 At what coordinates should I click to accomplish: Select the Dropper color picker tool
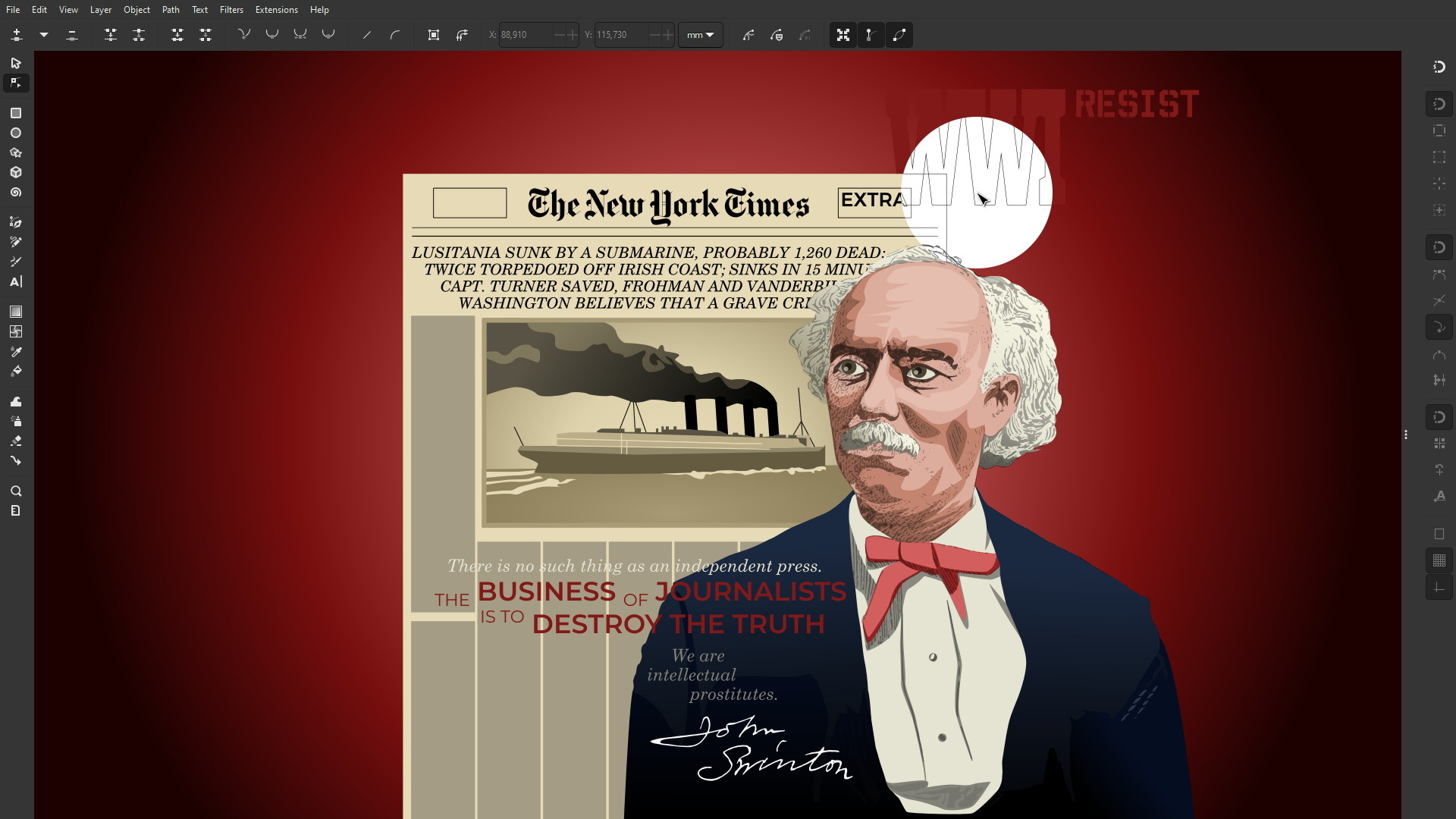(x=16, y=352)
